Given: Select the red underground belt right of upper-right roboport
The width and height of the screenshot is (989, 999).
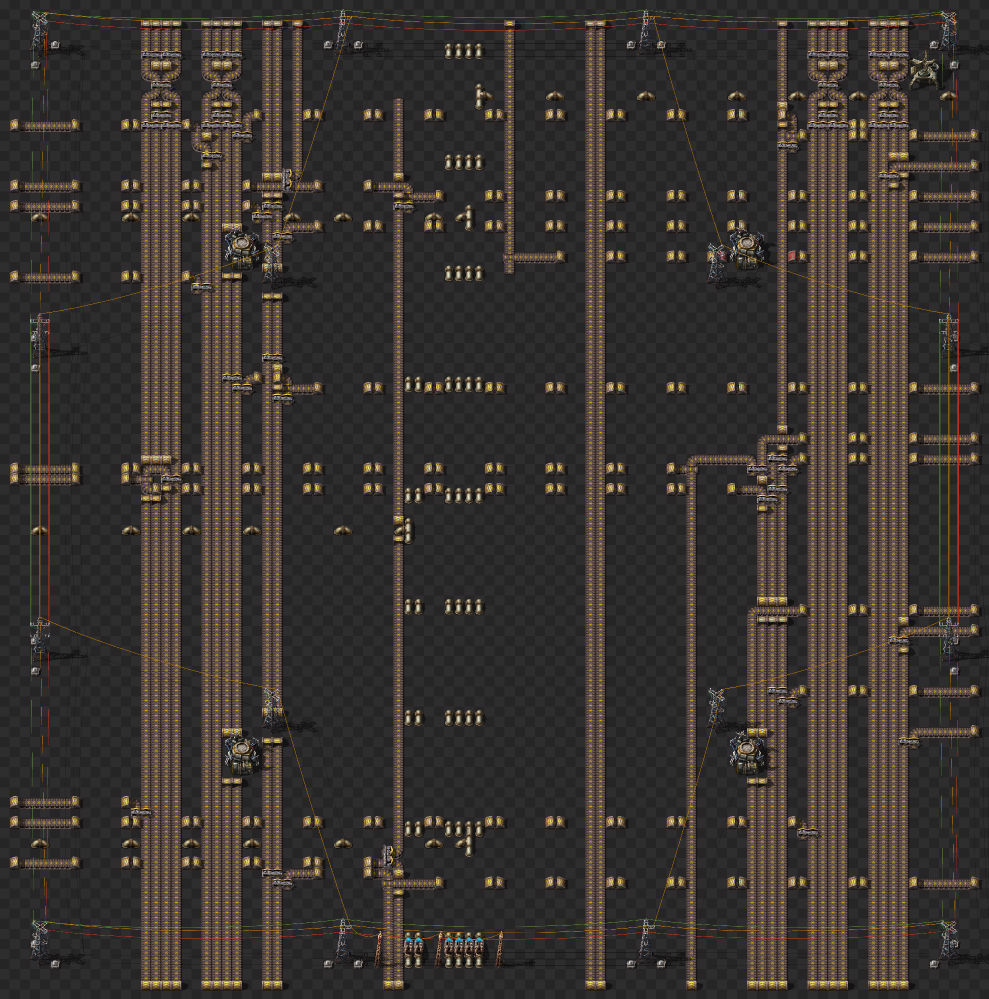Looking at the screenshot, I should (x=792, y=256).
